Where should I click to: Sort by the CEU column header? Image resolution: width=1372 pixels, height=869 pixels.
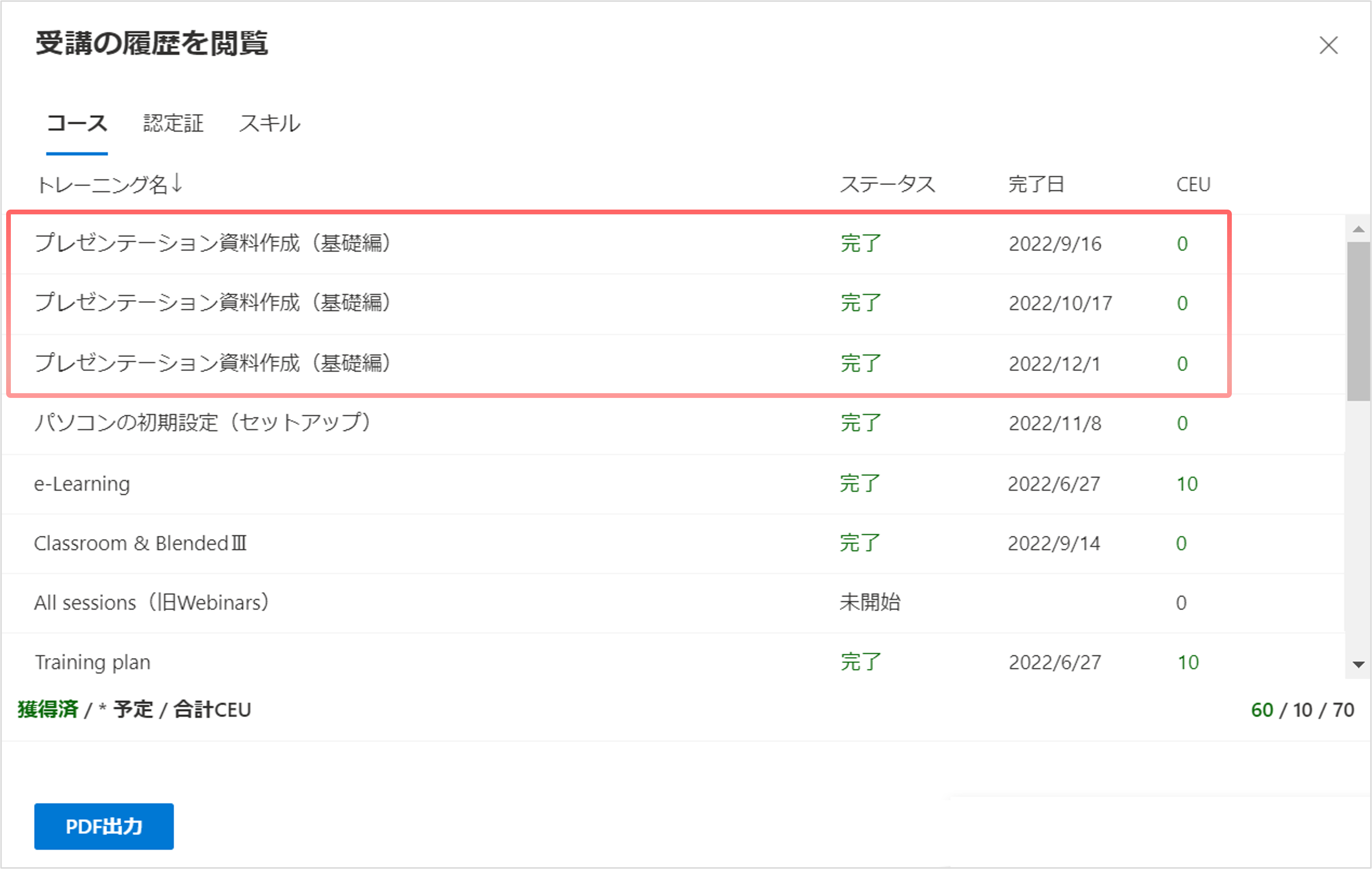(x=1193, y=184)
